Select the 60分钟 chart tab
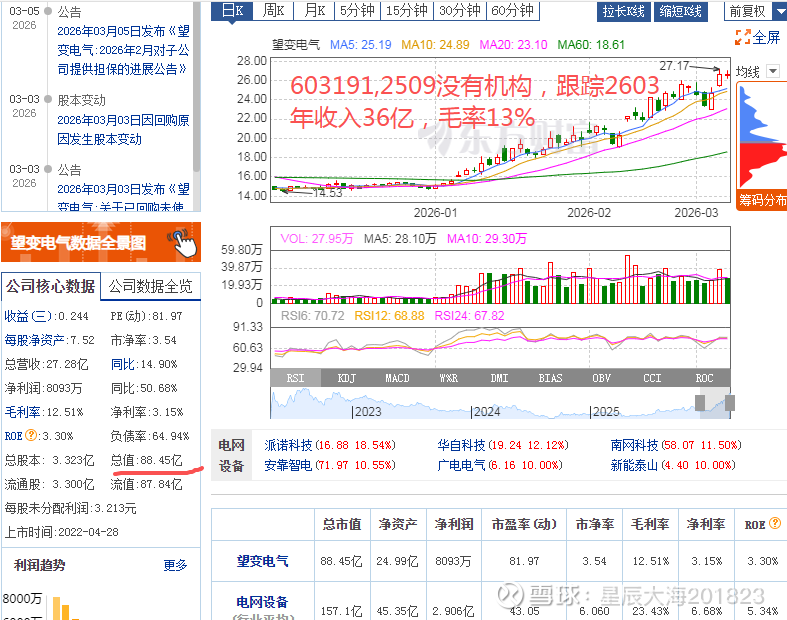The width and height of the screenshot is (787, 620). coord(512,10)
